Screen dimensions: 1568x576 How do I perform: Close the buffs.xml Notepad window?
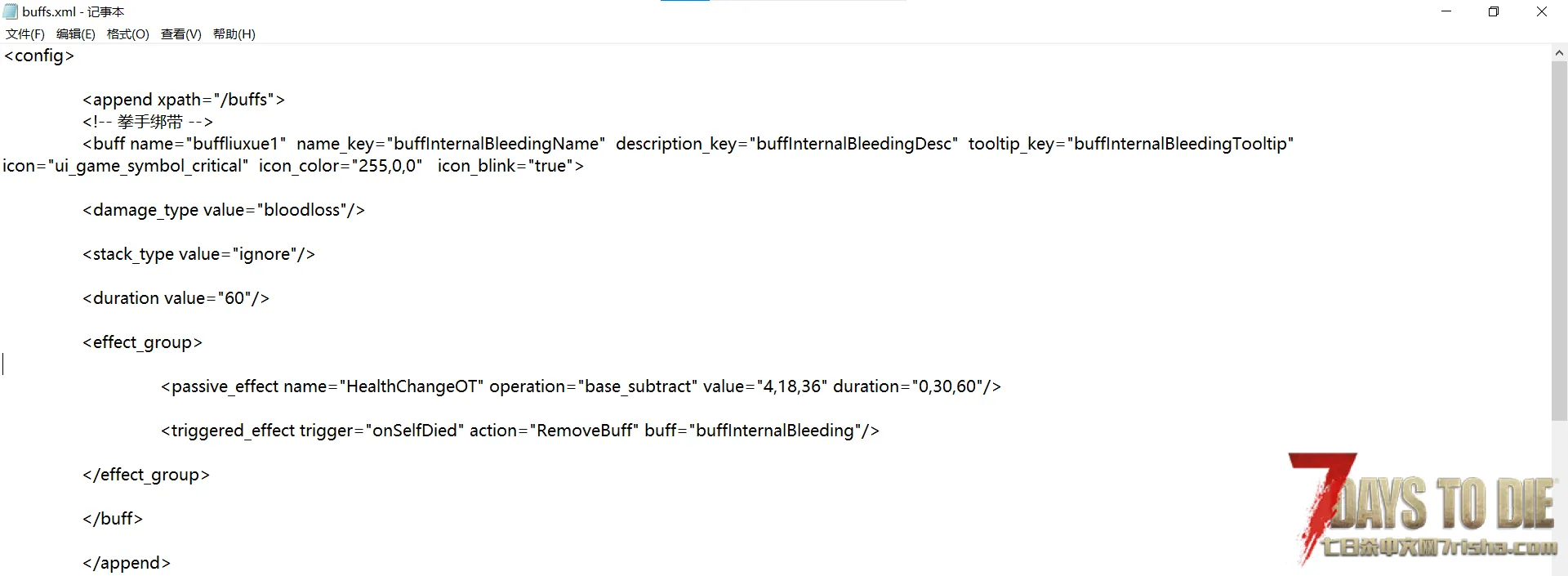[x=1542, y=11]
